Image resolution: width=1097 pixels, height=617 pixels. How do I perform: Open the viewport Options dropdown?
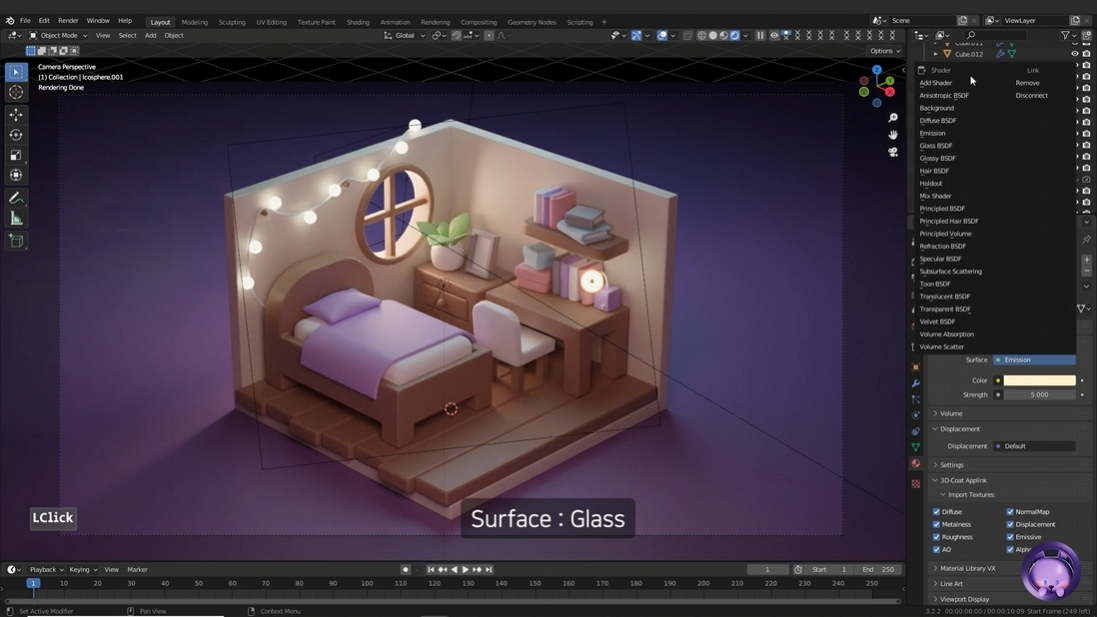point(884,51)
